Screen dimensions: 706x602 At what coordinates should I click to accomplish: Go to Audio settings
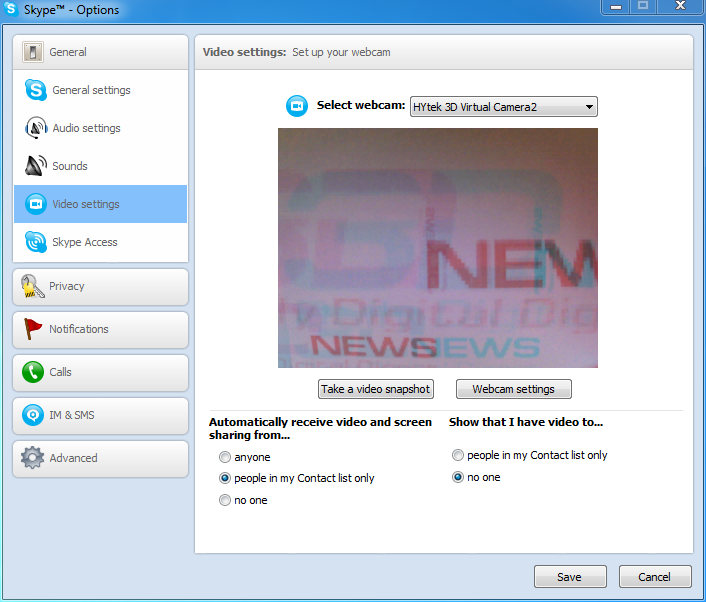coord(100,128)
